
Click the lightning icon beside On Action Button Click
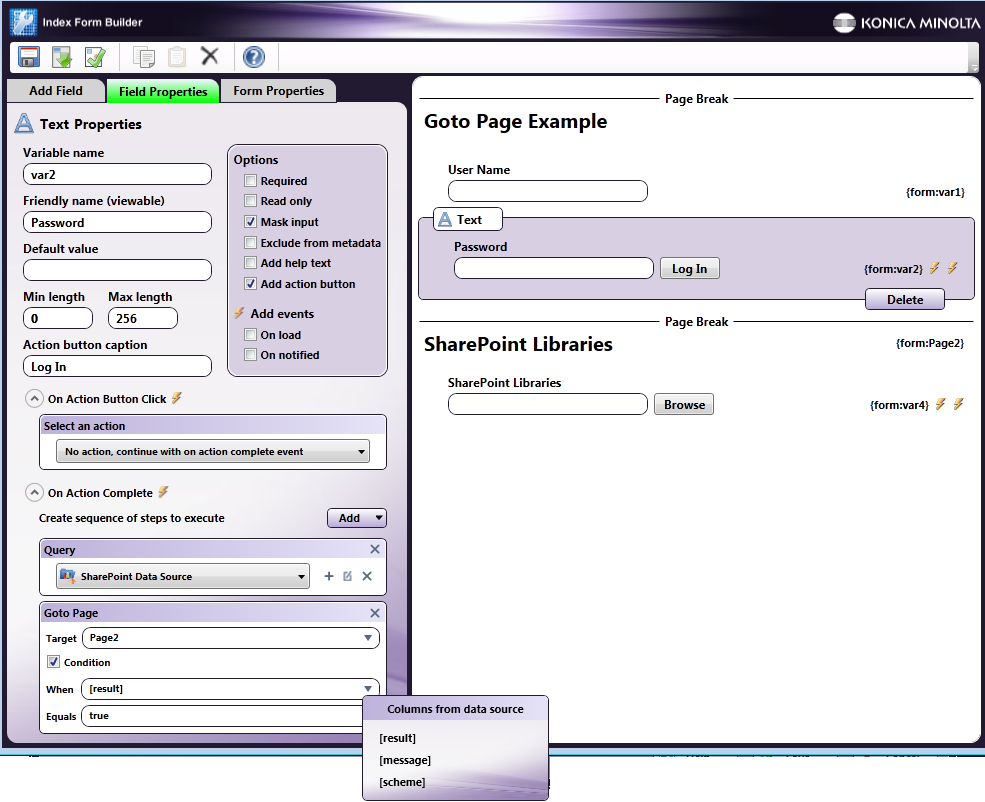tap(177, 398)
